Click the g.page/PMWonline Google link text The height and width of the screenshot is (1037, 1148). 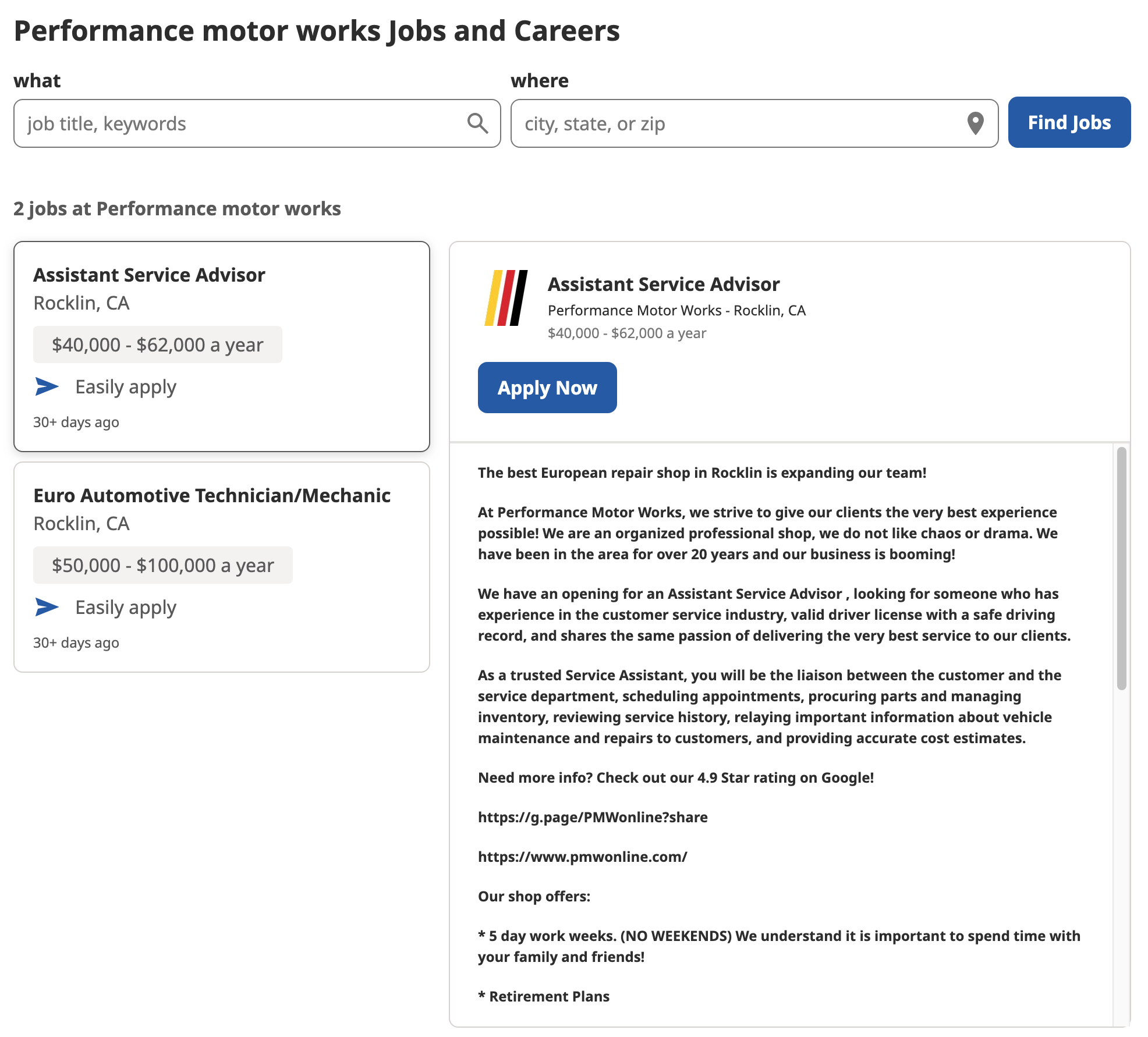(x=593, y=817)
